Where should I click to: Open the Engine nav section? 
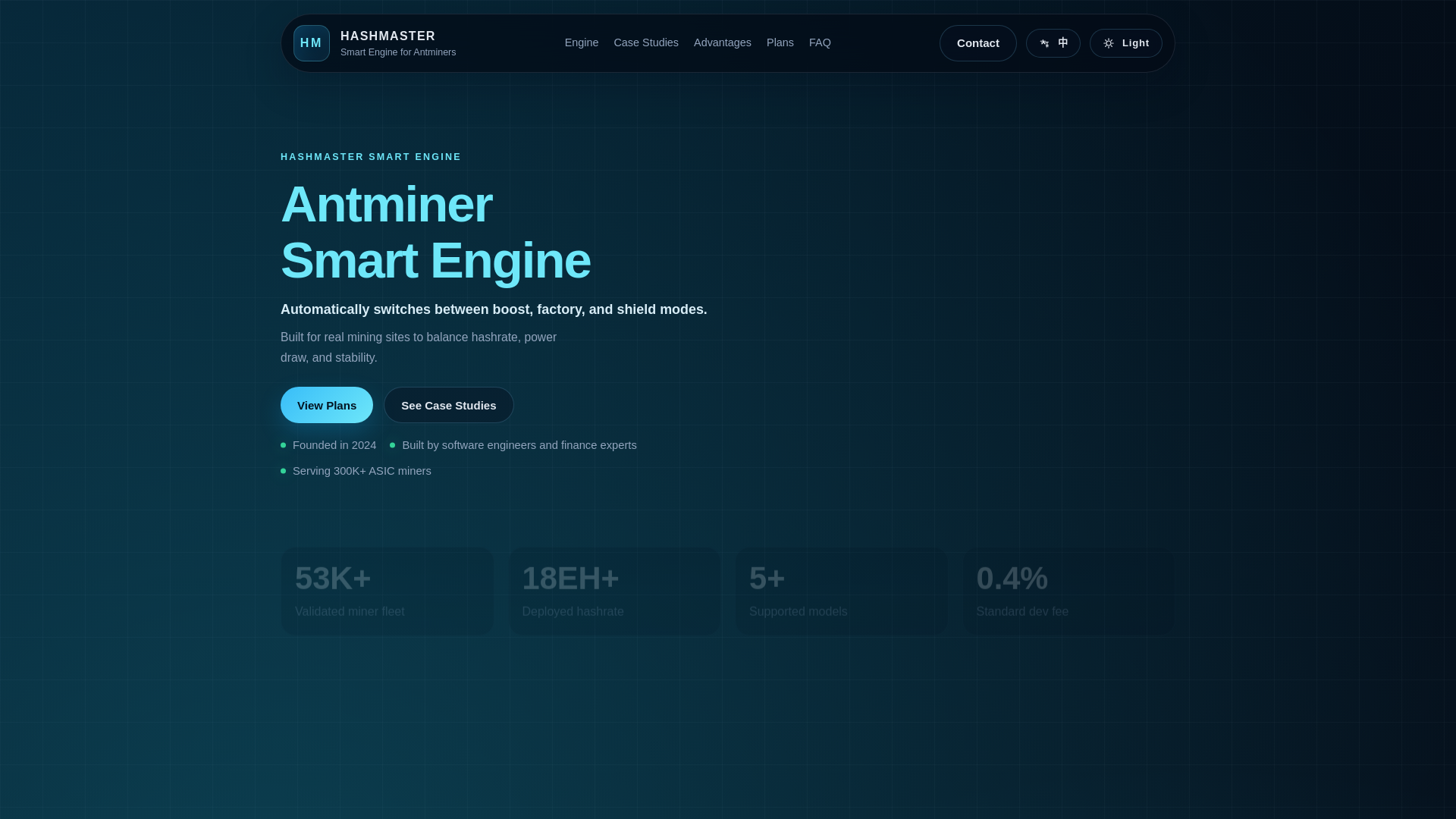click(x=582, y=42)
